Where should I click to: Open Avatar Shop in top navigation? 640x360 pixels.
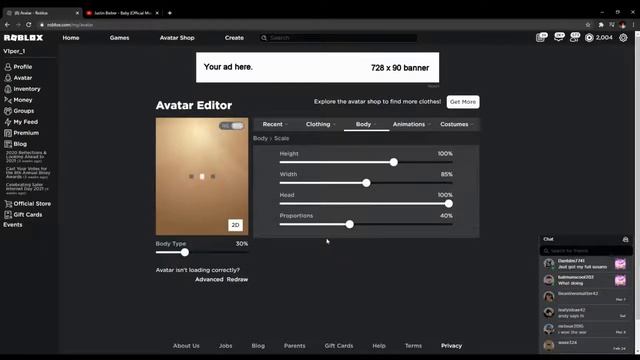177,38
